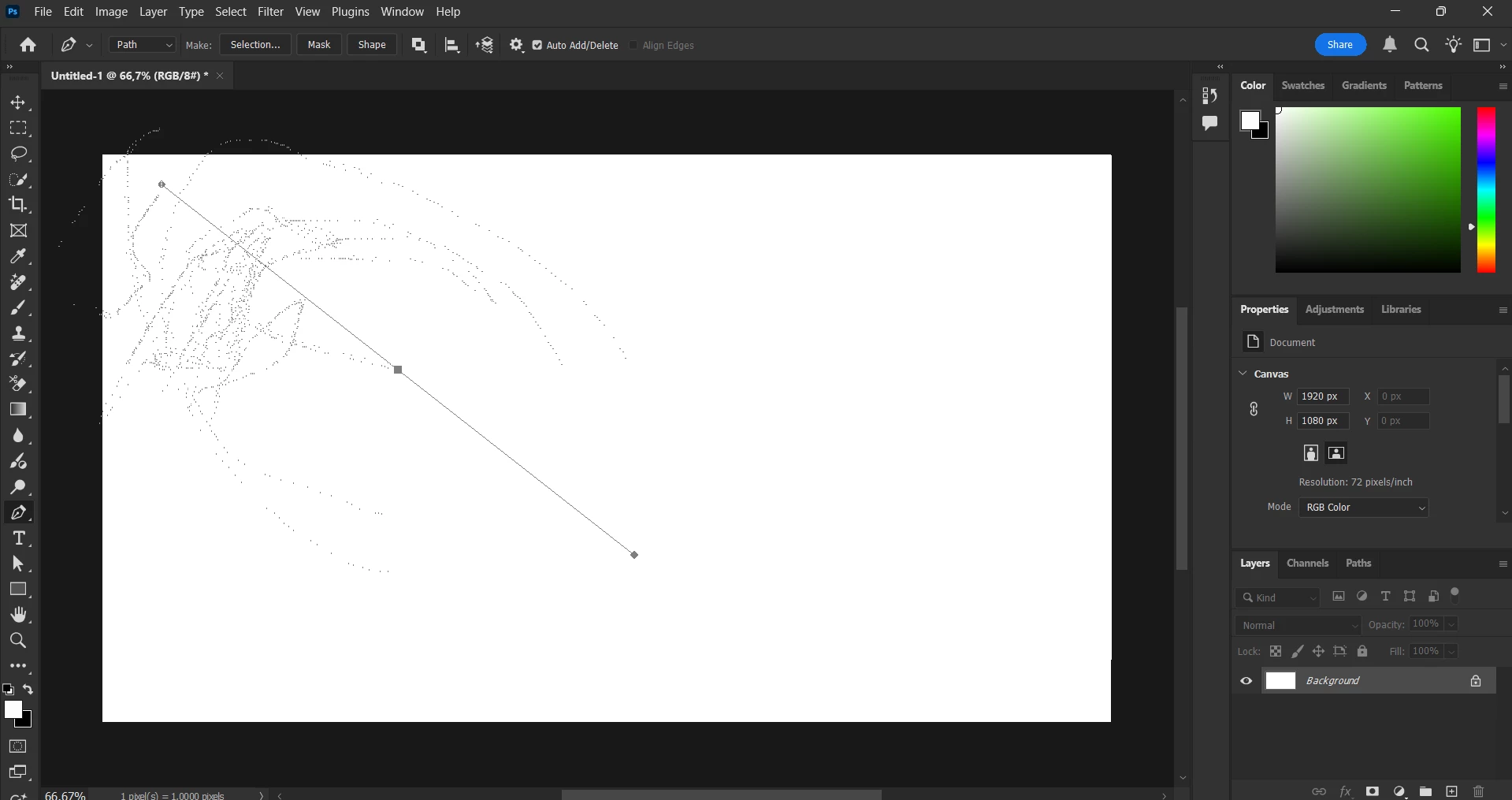The width and height of the screenshot is (1512, 800).
Task: Delete layer with trash icon
Action: click(x=1478, y=791)
